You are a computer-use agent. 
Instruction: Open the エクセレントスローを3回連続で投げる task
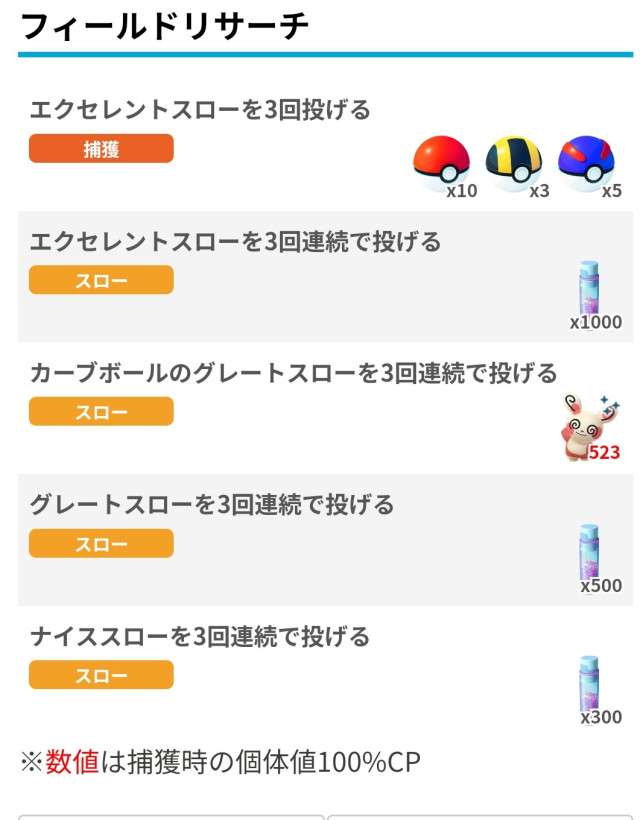(235, 242)
